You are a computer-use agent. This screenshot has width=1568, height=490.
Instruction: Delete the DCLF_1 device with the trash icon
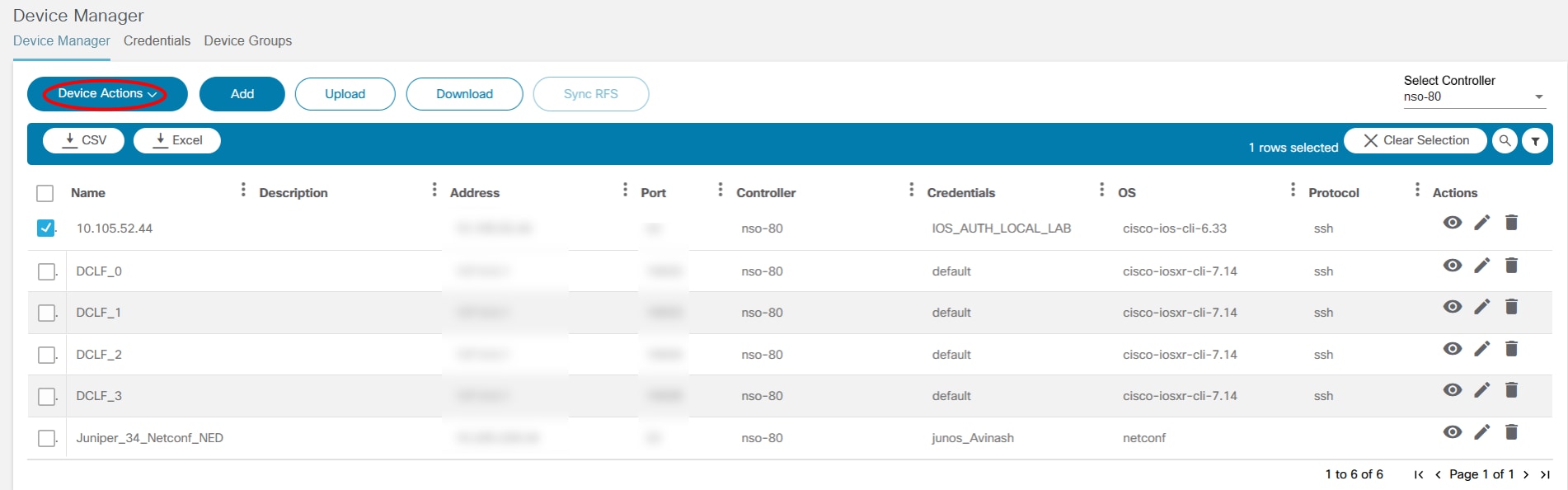1511,307
